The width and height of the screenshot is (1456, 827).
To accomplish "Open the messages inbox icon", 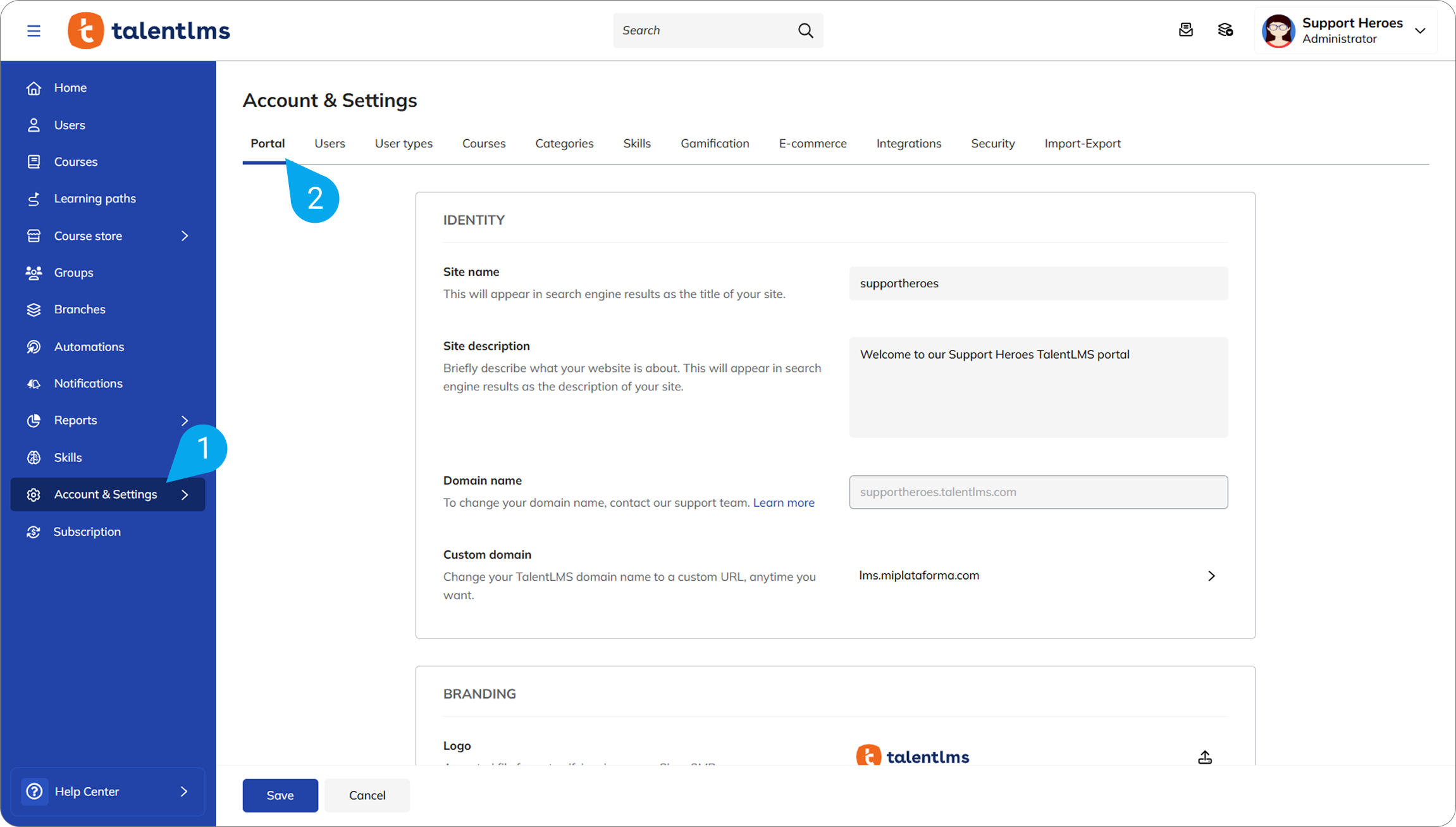I will click(x=1186, y=30).
